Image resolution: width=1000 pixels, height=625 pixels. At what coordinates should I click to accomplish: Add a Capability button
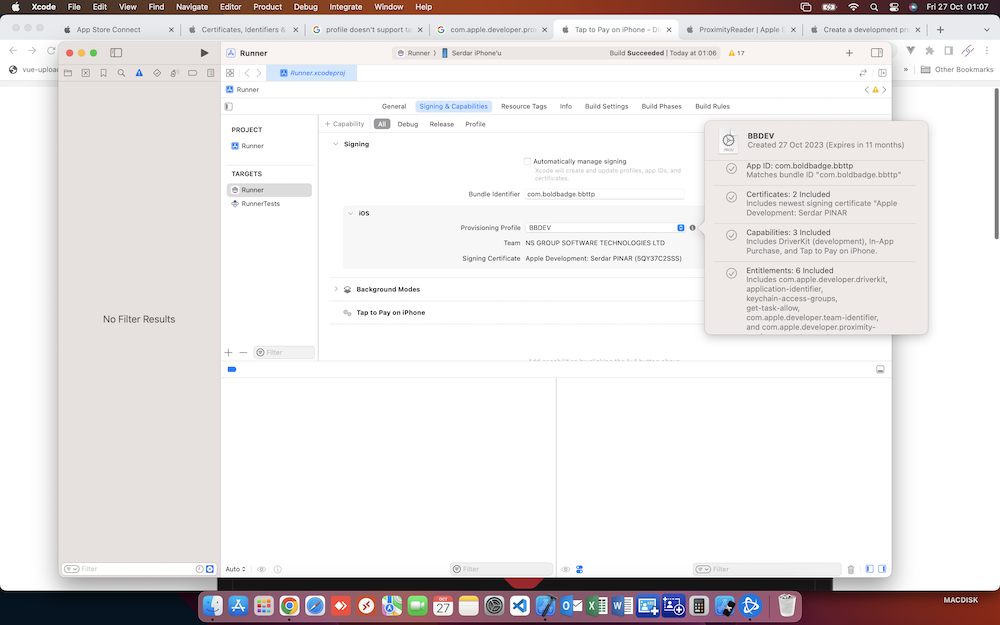(344, 124)
